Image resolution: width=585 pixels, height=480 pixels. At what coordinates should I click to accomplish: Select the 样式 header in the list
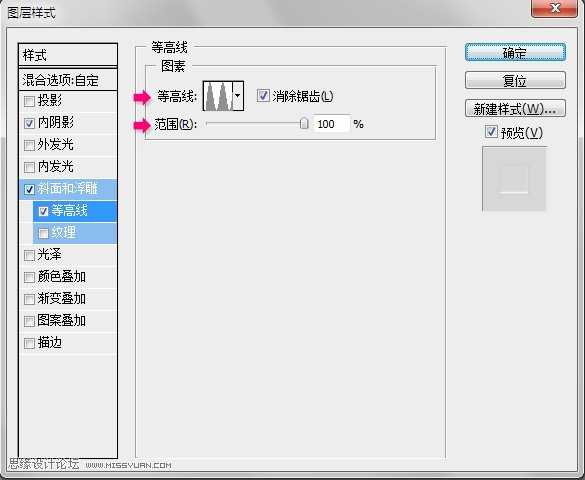coord(68,56)
